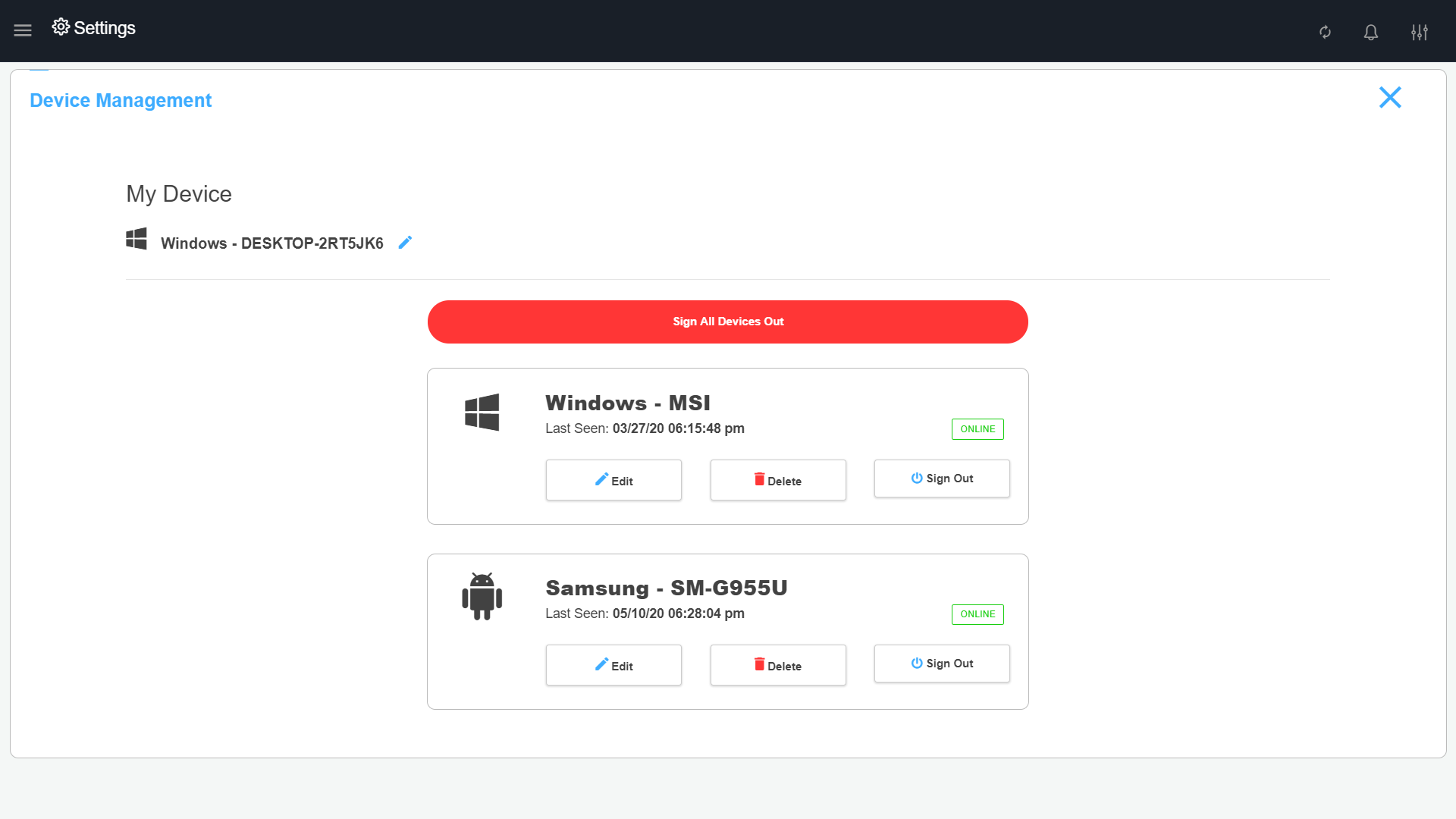Delete the Windows - MSI device
This screenshot has height=819, width=1456.
point(777,480)
